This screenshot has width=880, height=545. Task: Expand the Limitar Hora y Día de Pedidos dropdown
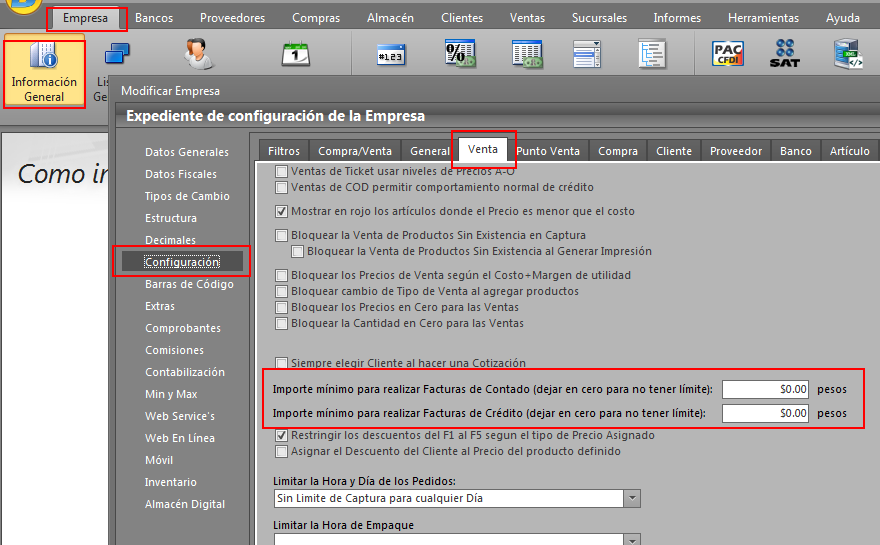632,498
